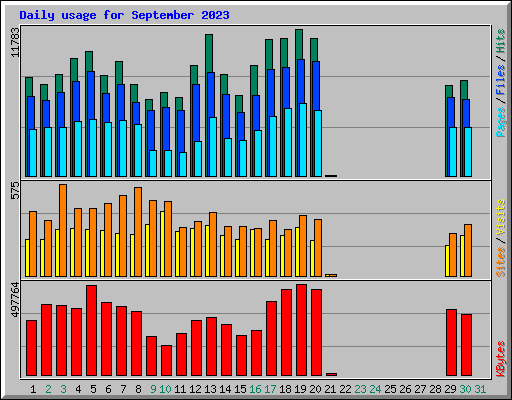The height and width of the screenshot is (400, 512).
Task: Click day 14 label on x-axis
Action: pos(225,389)
